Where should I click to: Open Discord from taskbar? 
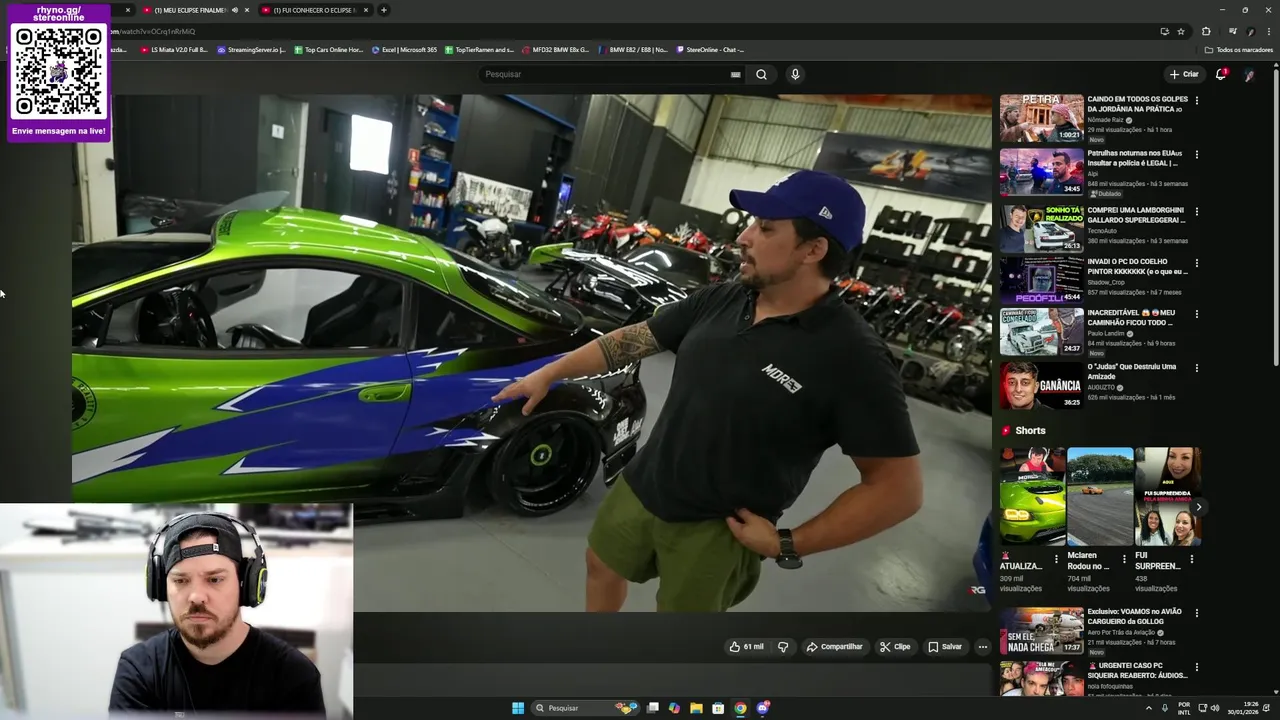click(763, 708)
